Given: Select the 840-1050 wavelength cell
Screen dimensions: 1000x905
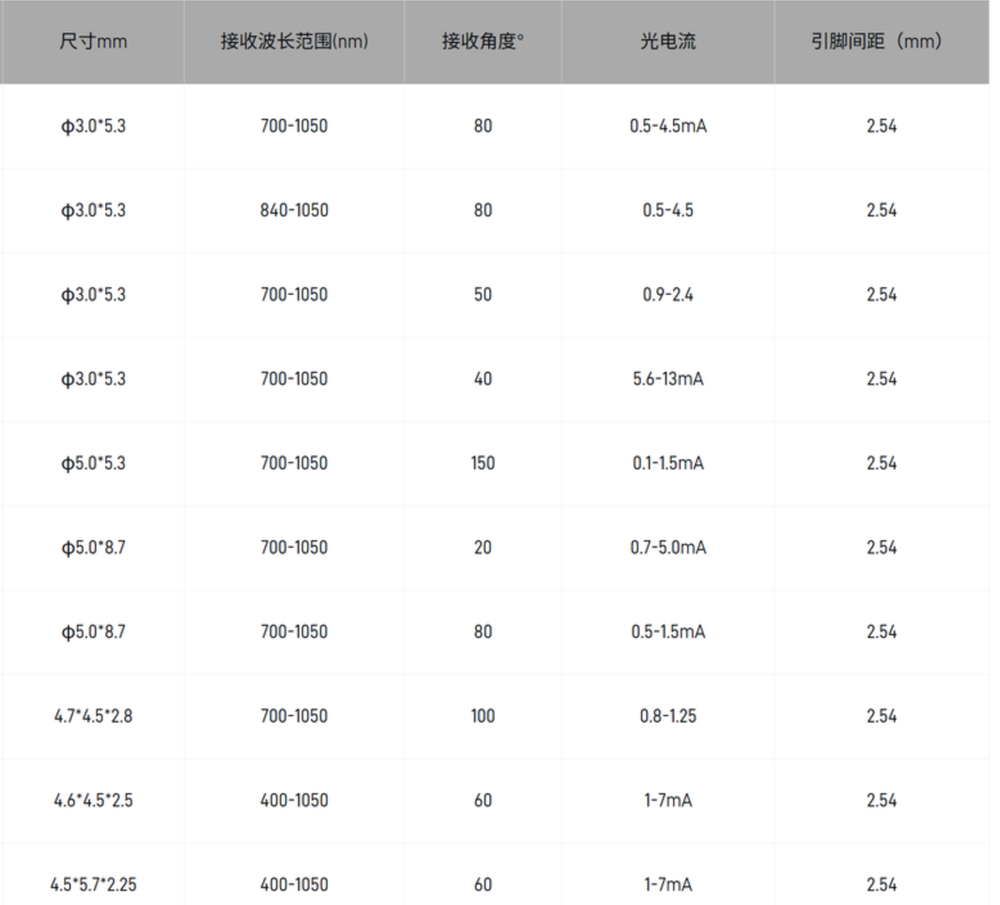Looking at the screenshot, I should tap(294, 211).
